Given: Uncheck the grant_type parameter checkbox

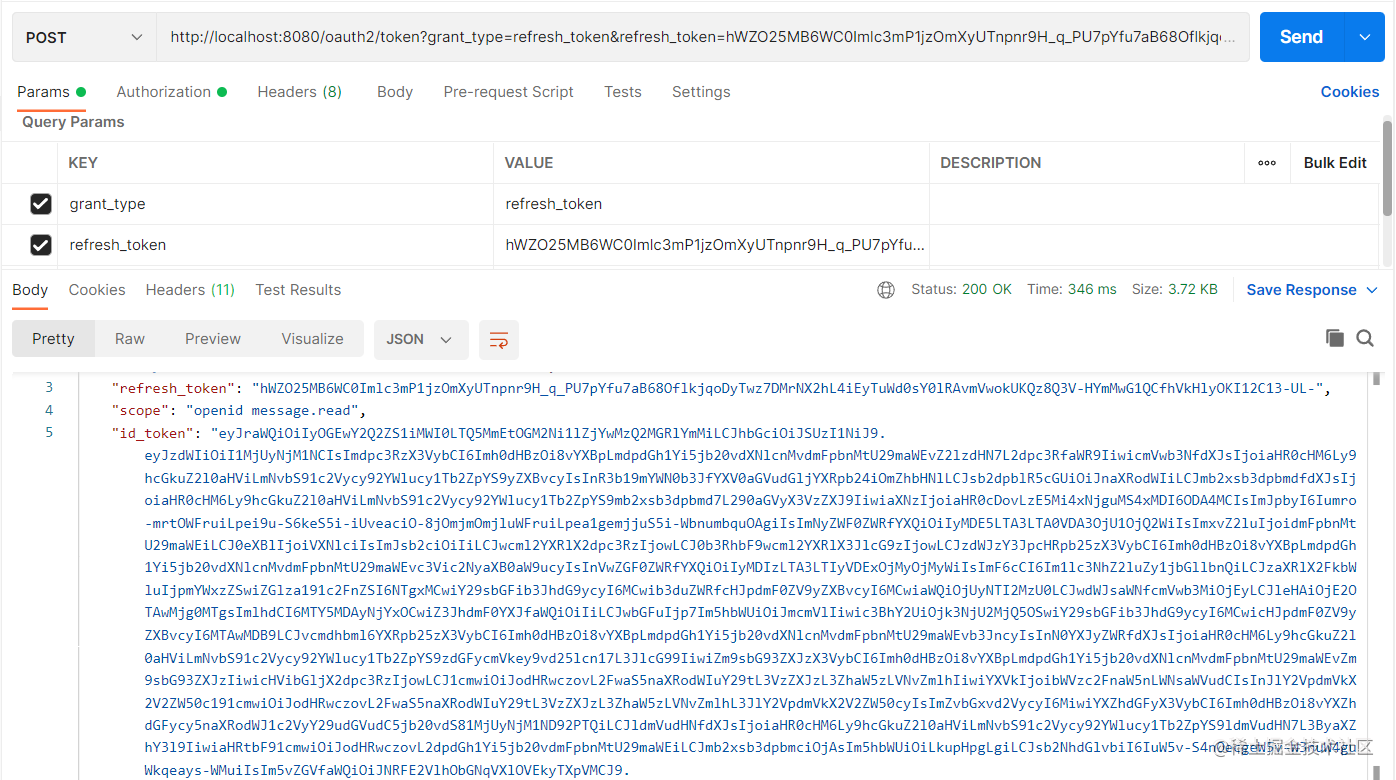Looking at the screenshot, I should point(41,204).
